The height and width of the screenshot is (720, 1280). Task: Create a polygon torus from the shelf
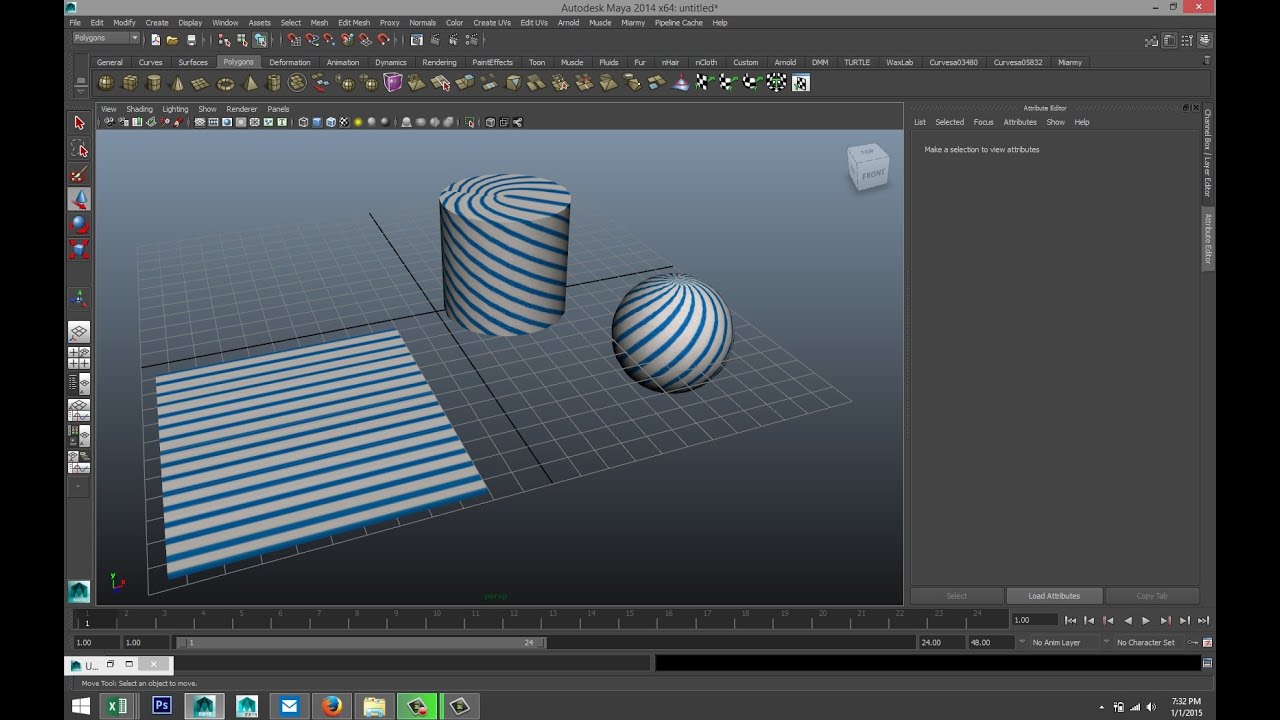(226, 83)
